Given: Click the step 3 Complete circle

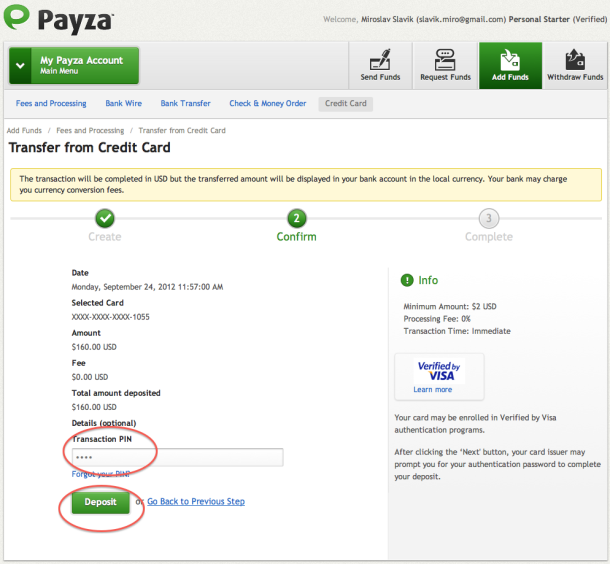Looking at the screenshot, I should (x=489, y=218).
